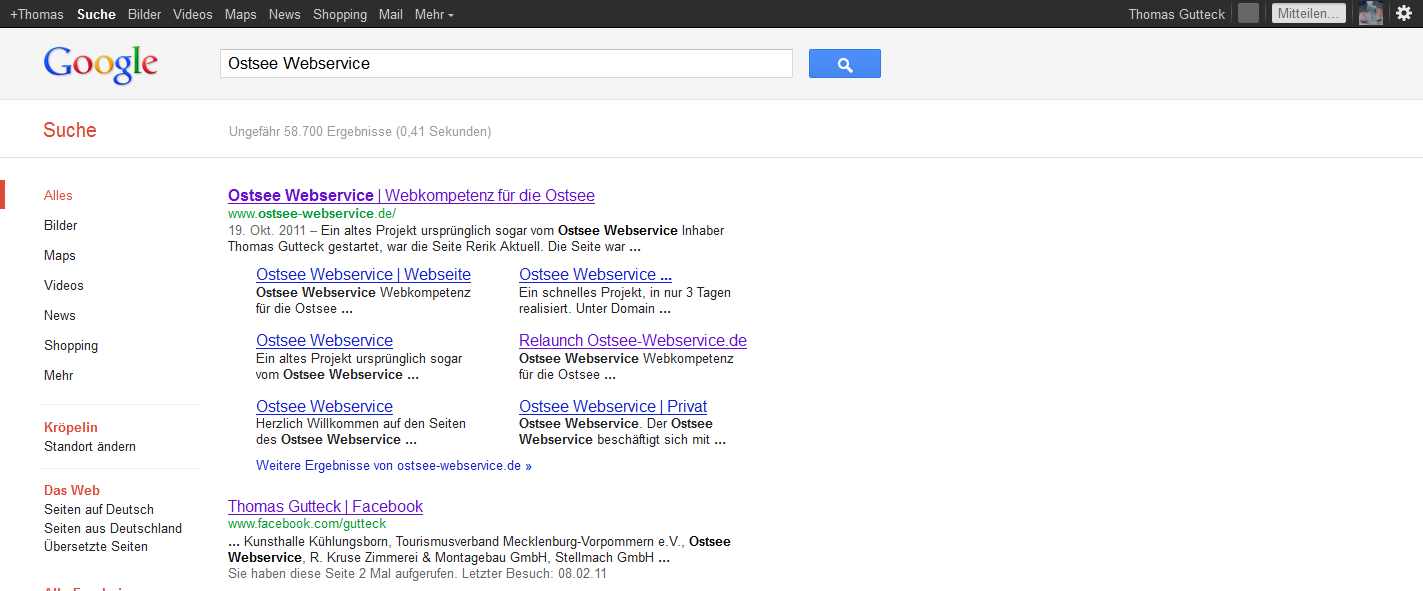Open sitelink above 'Ein altes Projekt ursprünglich' snippet
1423x591 pixels.
[324, 341]
